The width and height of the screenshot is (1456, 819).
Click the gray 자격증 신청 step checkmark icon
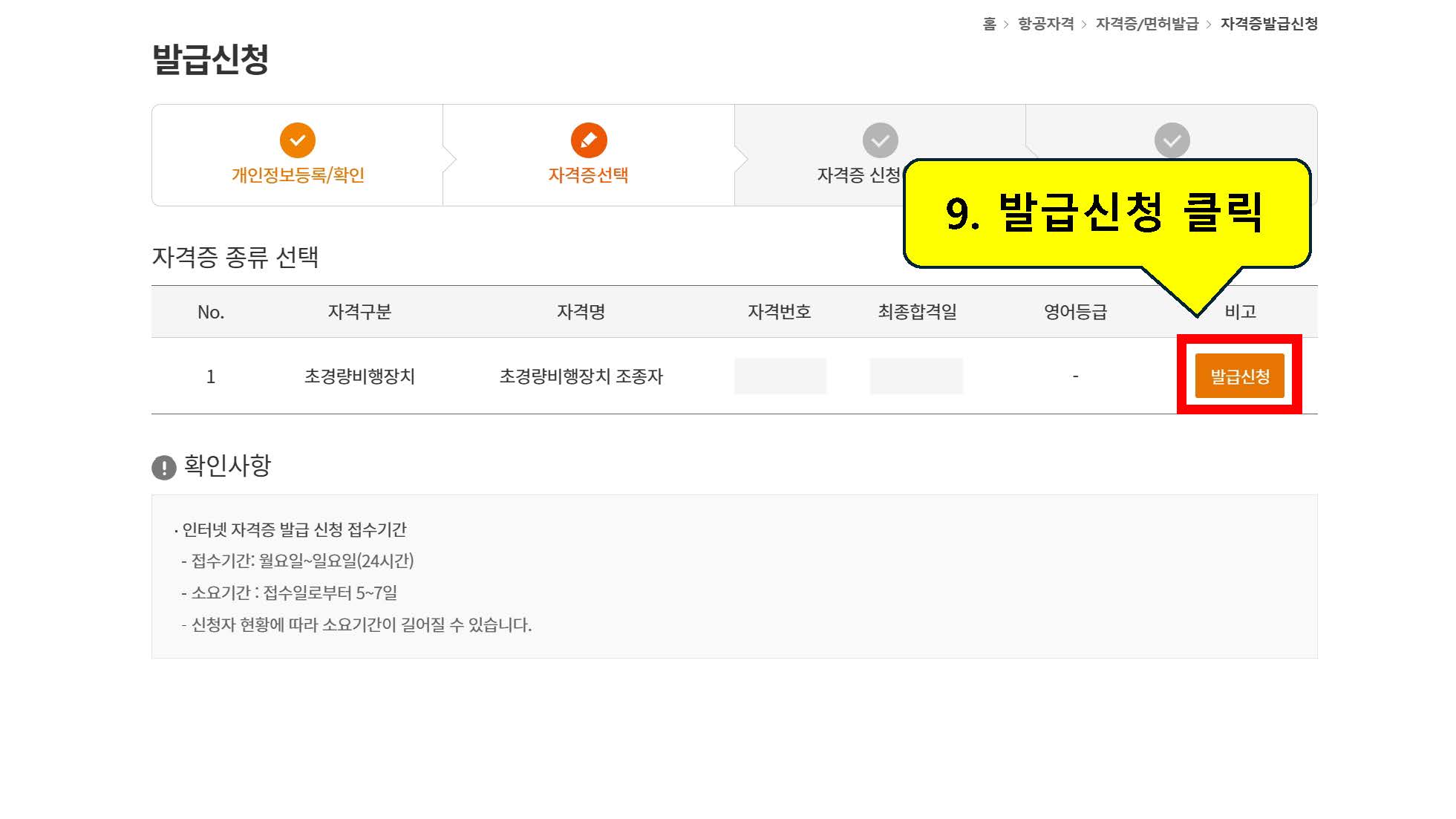[881, 140]
